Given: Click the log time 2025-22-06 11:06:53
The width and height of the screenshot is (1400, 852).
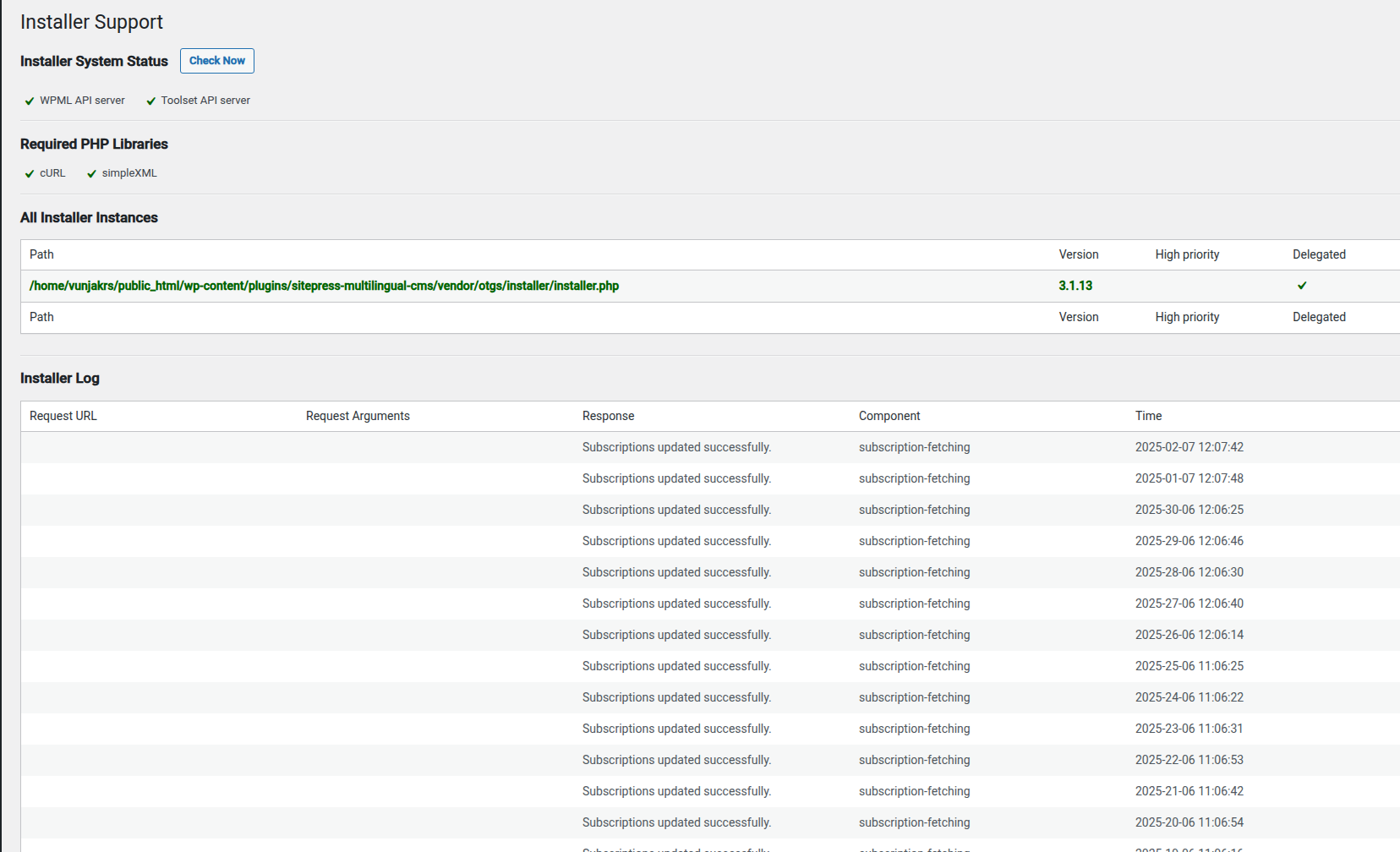Looking at the screenshot, I should tap(1189, 760).
